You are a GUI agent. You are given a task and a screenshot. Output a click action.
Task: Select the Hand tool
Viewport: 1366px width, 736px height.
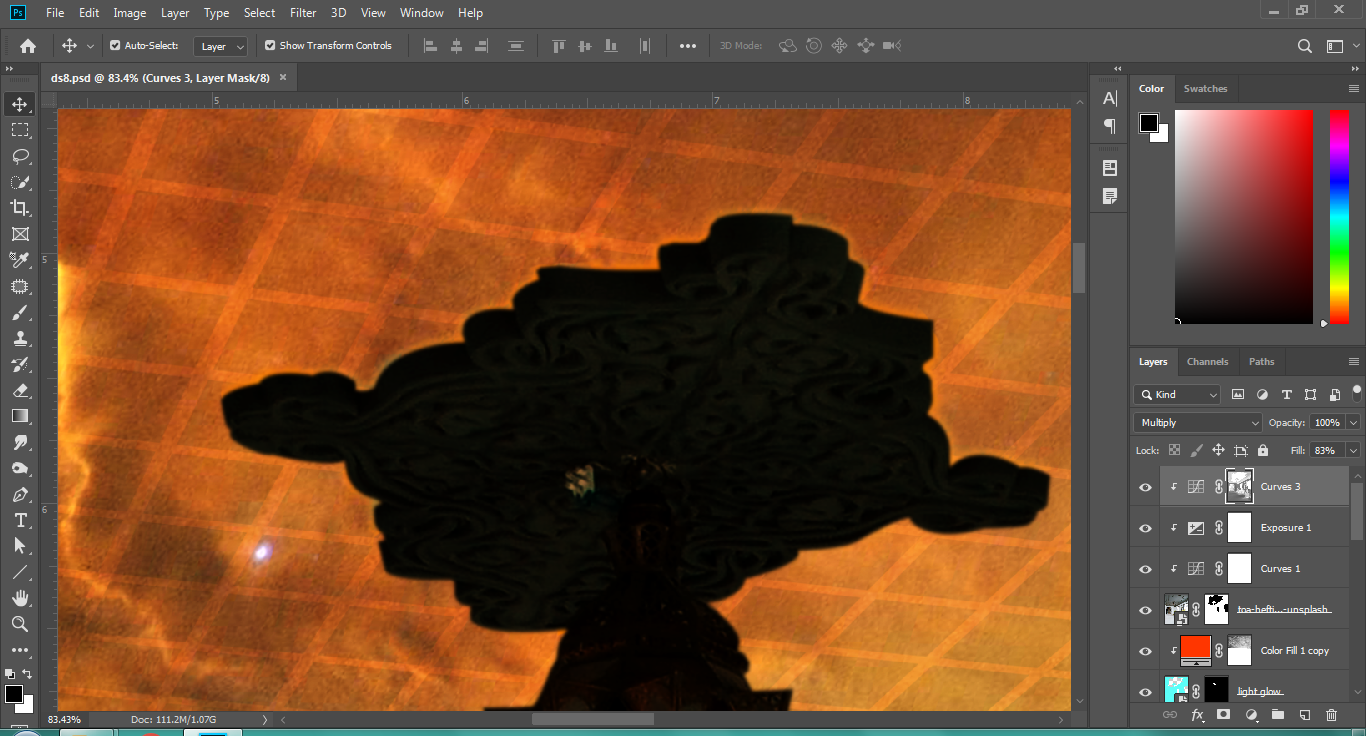pyautogui.click(x=19, y=598)
